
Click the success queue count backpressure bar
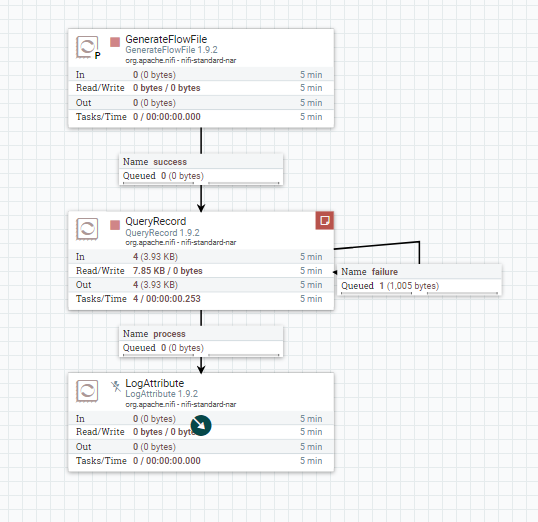(158, 183)
